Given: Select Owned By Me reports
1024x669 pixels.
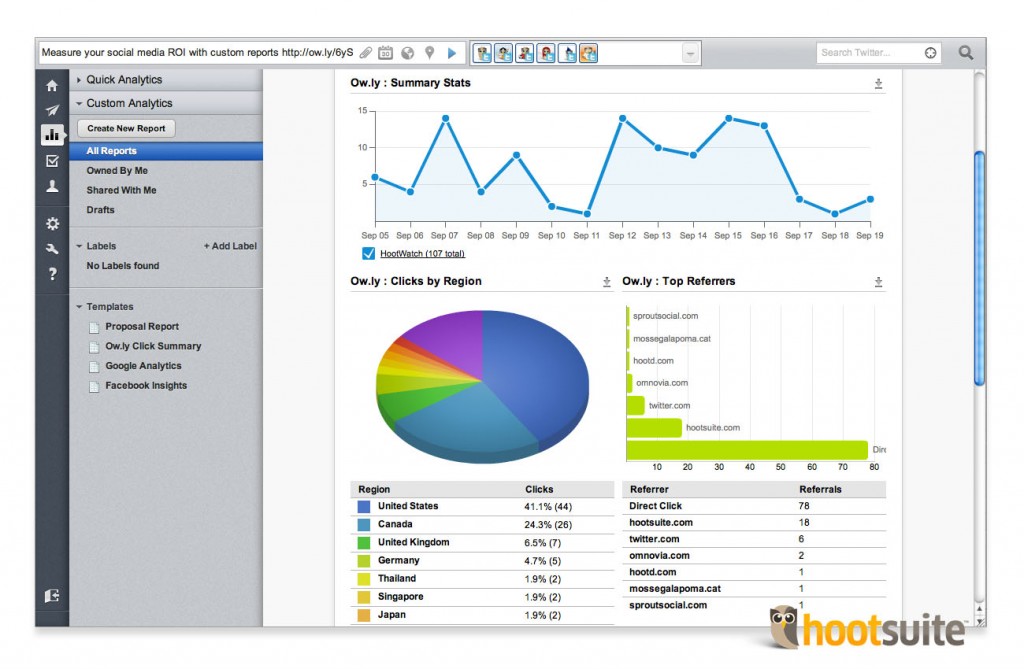Looking at the screenshot, I should click(x=117, y=171).
